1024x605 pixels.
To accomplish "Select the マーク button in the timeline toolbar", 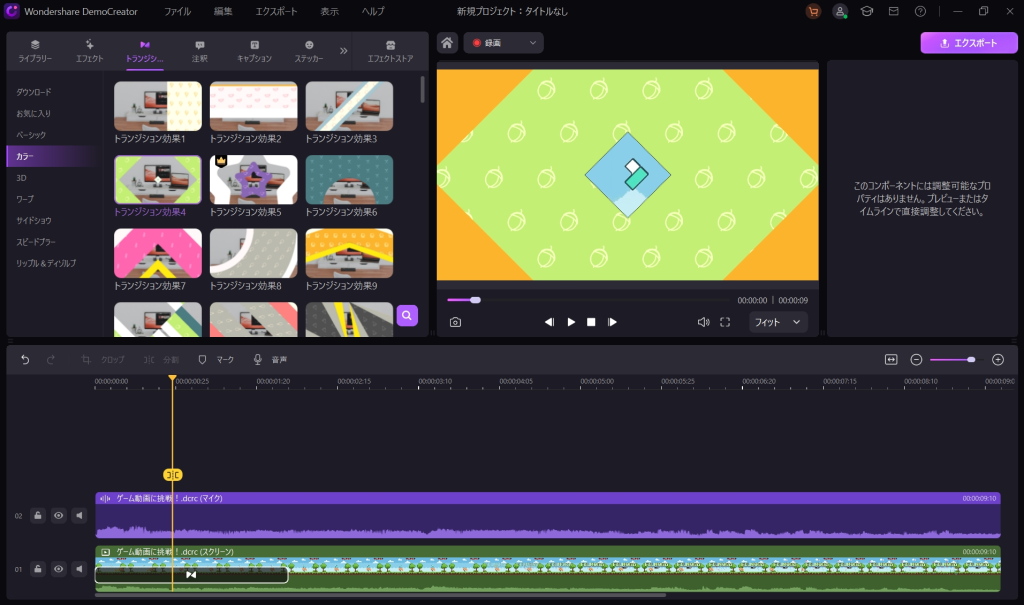I will (x=216, y=359).
